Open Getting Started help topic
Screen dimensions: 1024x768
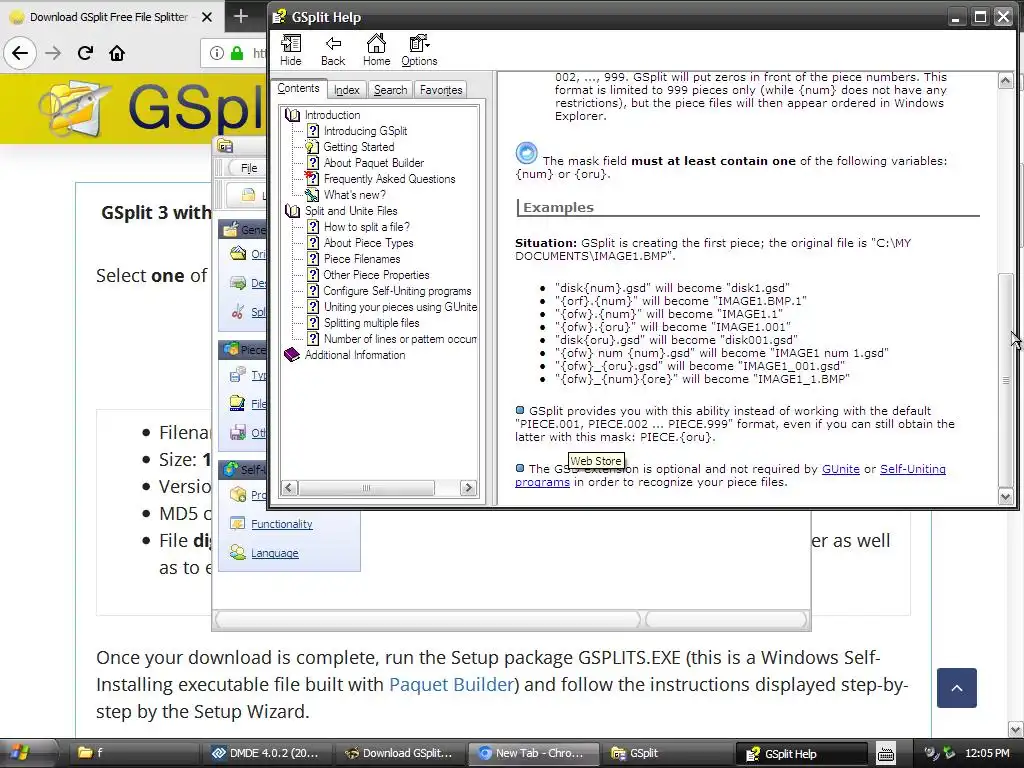359,147
